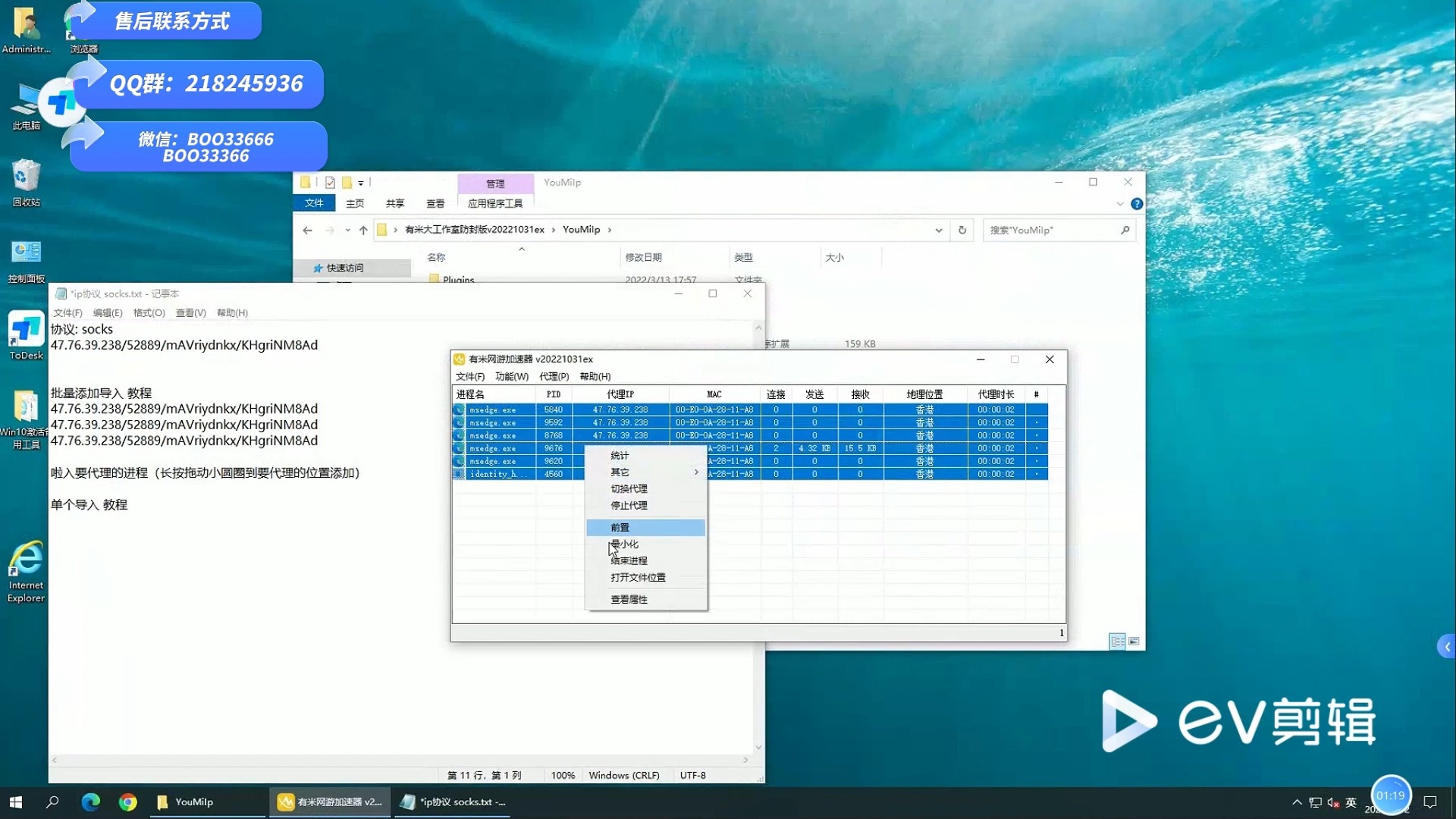
Task: Choose 切换代理 in the context menu
Action: coord(646,489)
